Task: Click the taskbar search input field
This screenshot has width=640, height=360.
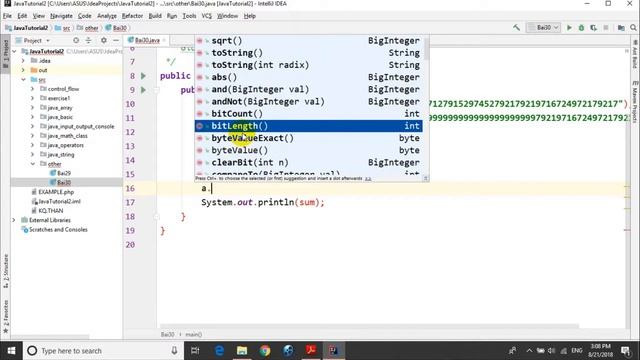Action: pyautogui.click(x=102, y=351)
